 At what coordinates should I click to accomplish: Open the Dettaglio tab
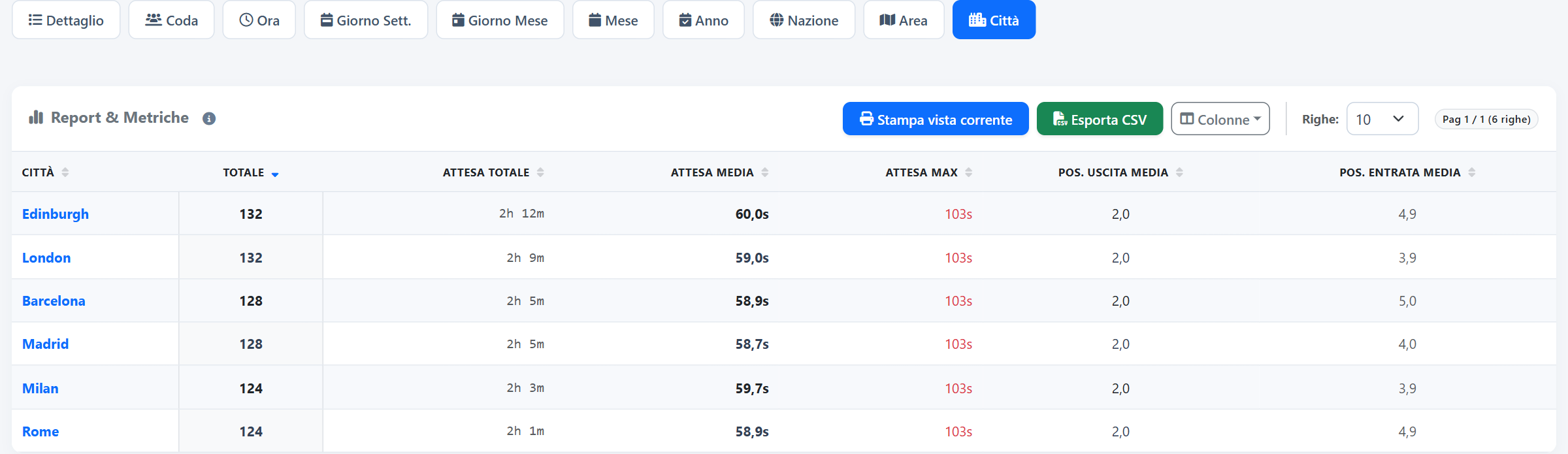click(x=66, y=20)
